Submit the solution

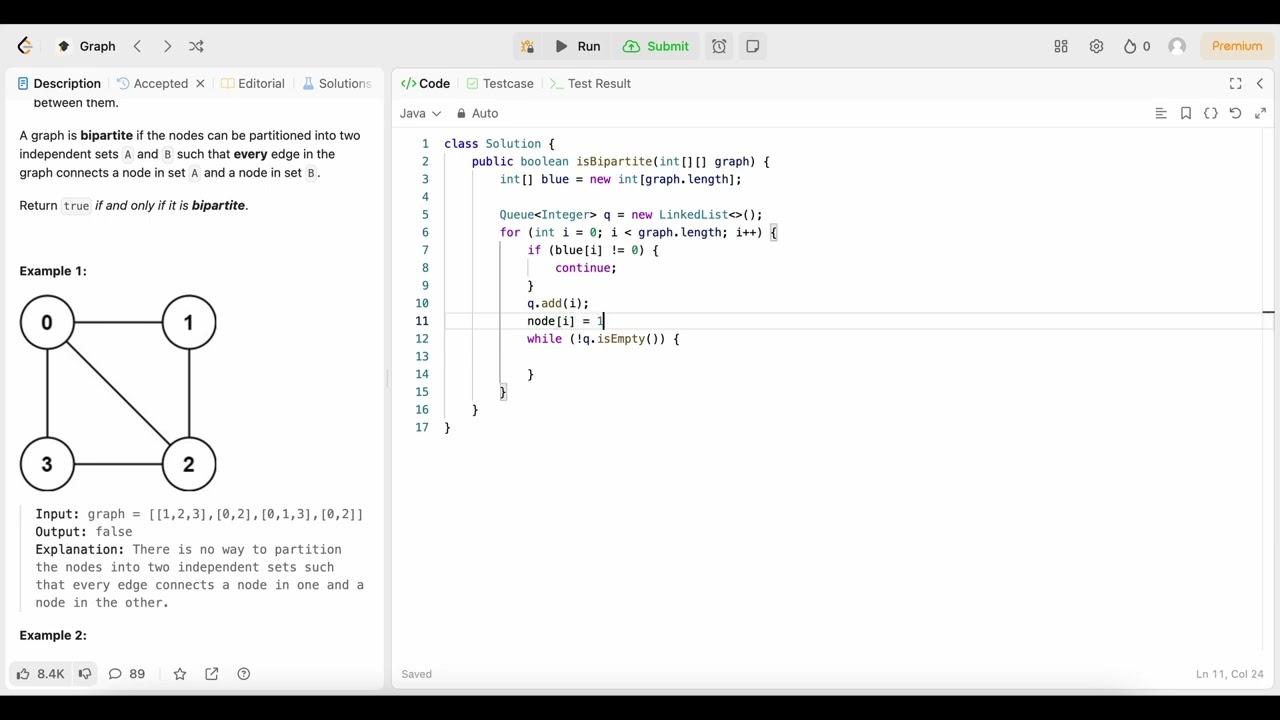[x=656, y=46]
